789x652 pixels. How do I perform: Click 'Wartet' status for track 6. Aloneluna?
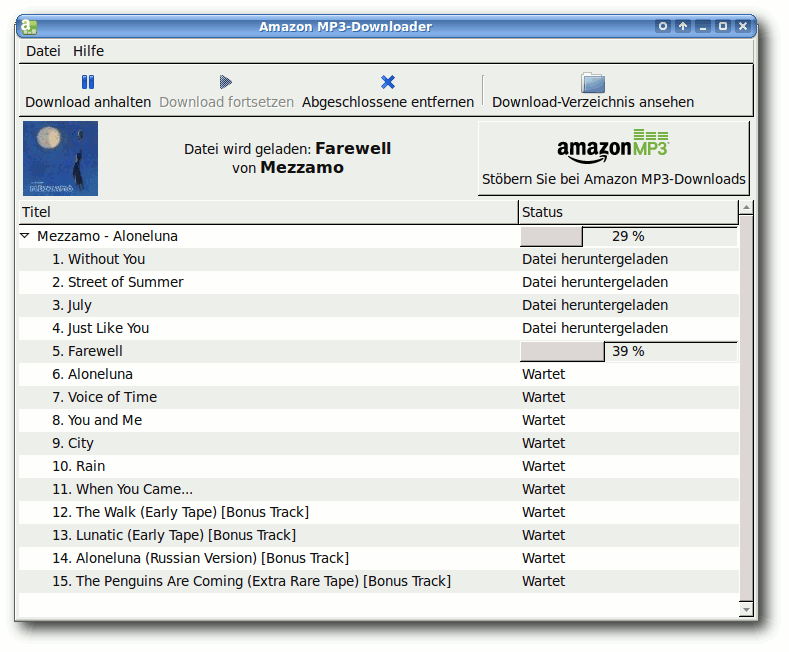(x=543, y=374)
